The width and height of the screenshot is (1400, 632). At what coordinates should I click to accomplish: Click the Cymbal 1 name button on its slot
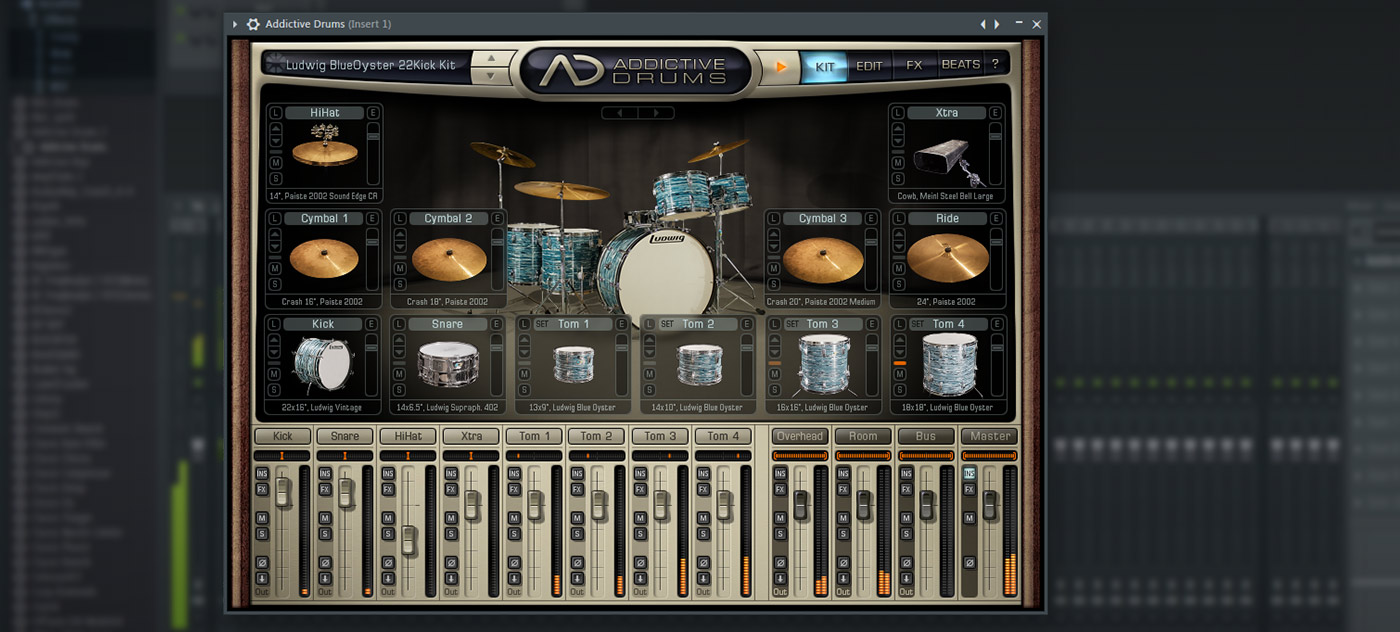pyautogui.click(x=325, y=218)
